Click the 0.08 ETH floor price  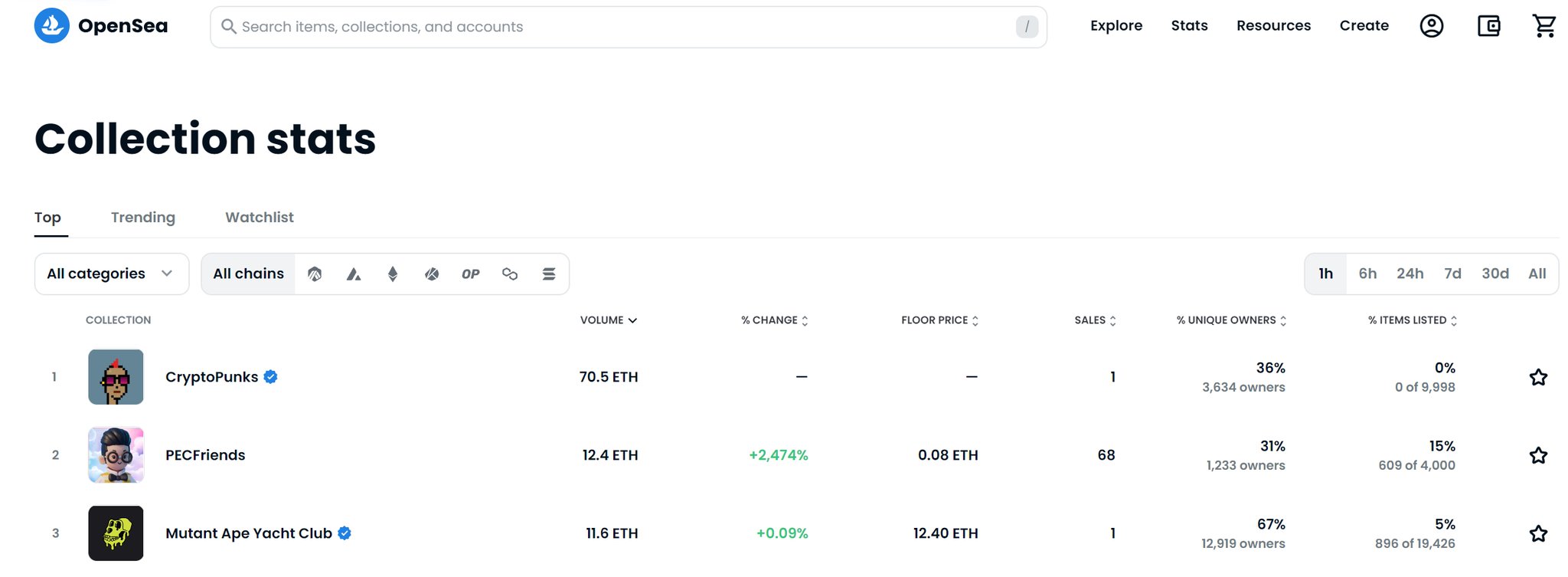point(948,455)
